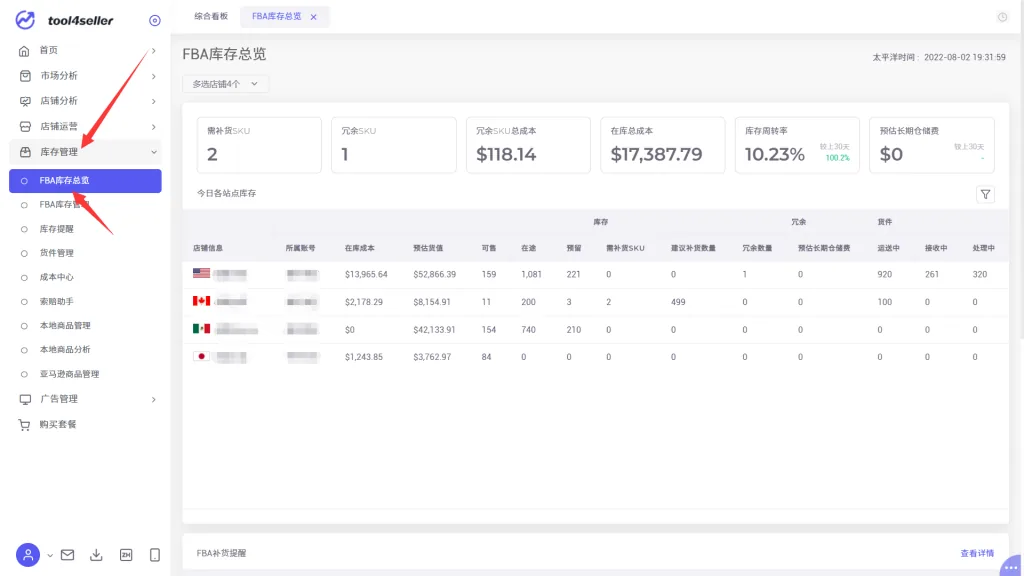Click the Canada flag row icon
Screen dimensions: 1024x576
[201, 301]
